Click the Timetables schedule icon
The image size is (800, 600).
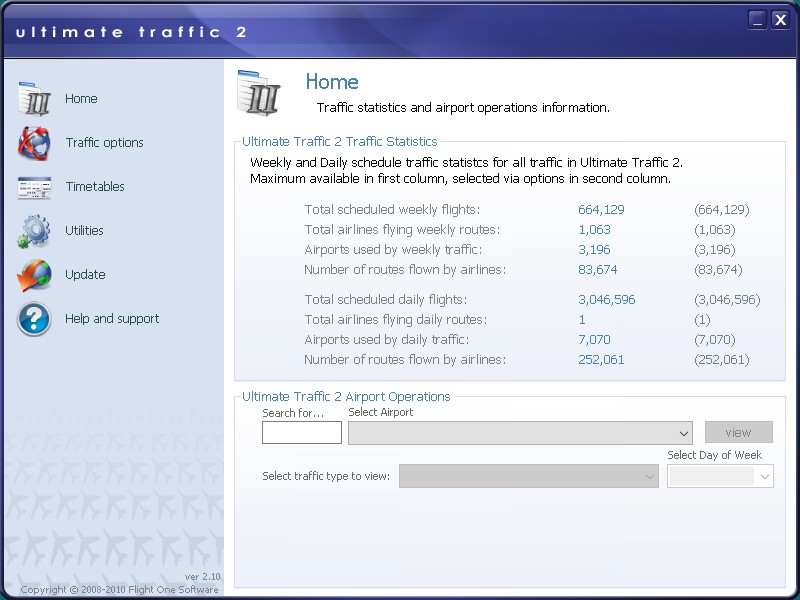34,187
